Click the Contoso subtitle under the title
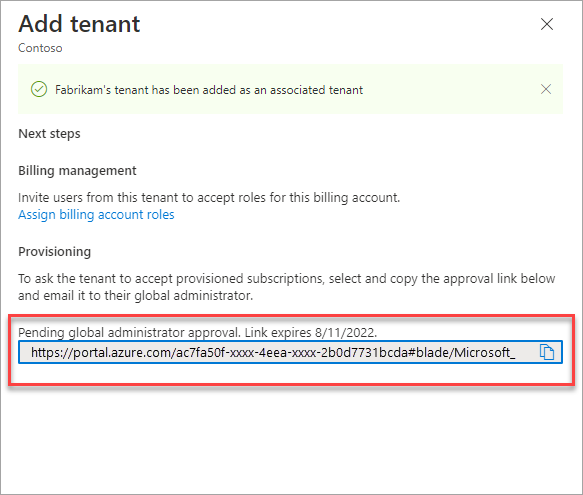 (x=40, y=48)
